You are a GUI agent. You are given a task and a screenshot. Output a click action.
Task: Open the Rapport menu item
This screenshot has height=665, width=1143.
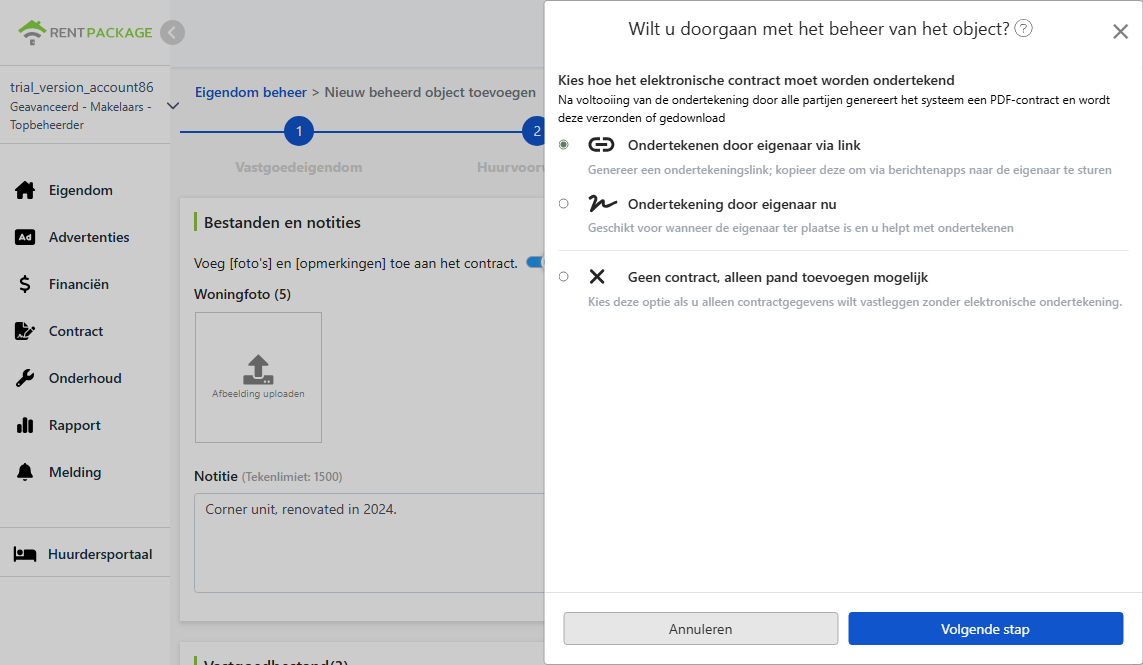point(74,425)
